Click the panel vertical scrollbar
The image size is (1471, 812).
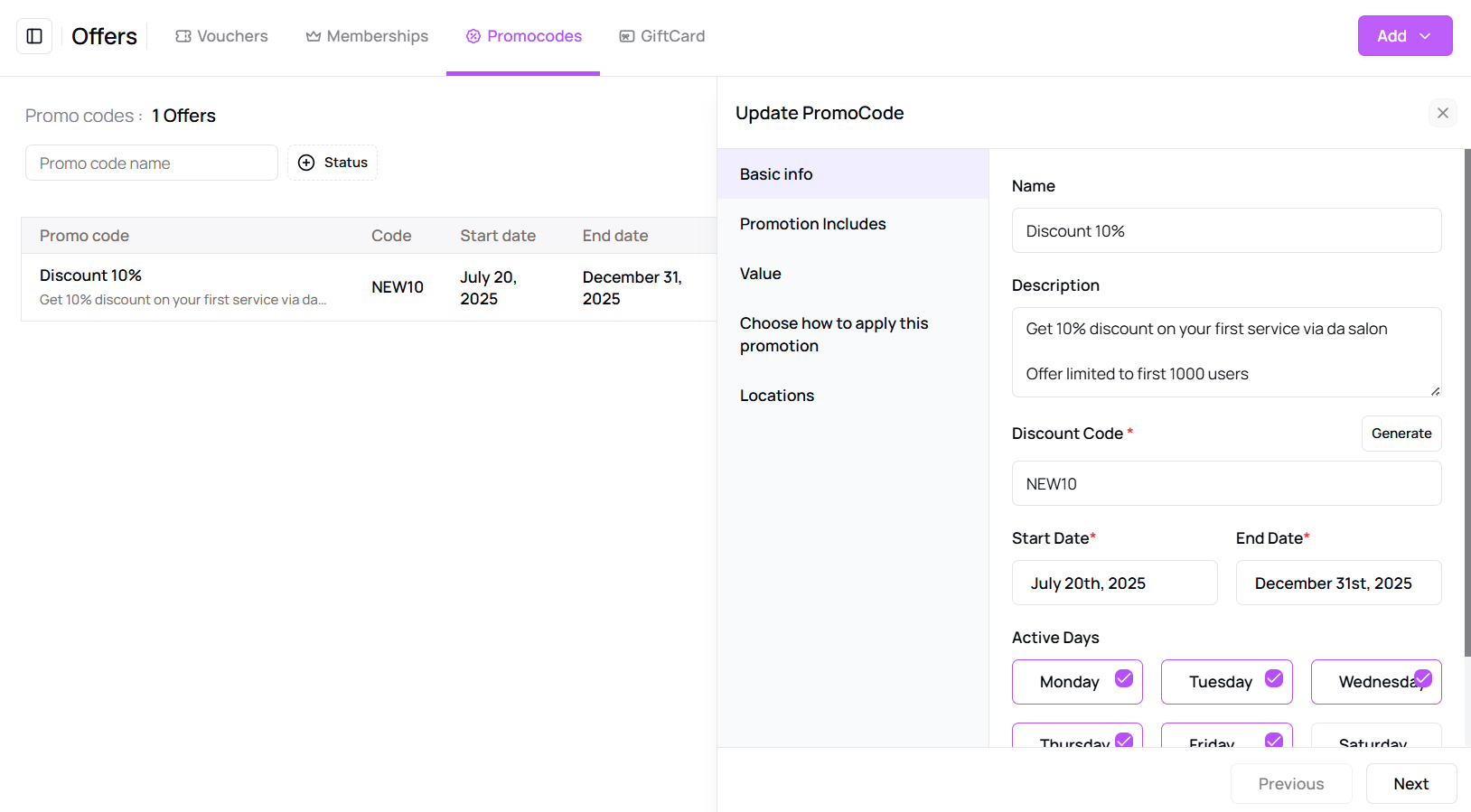[x=1467, y=403]
